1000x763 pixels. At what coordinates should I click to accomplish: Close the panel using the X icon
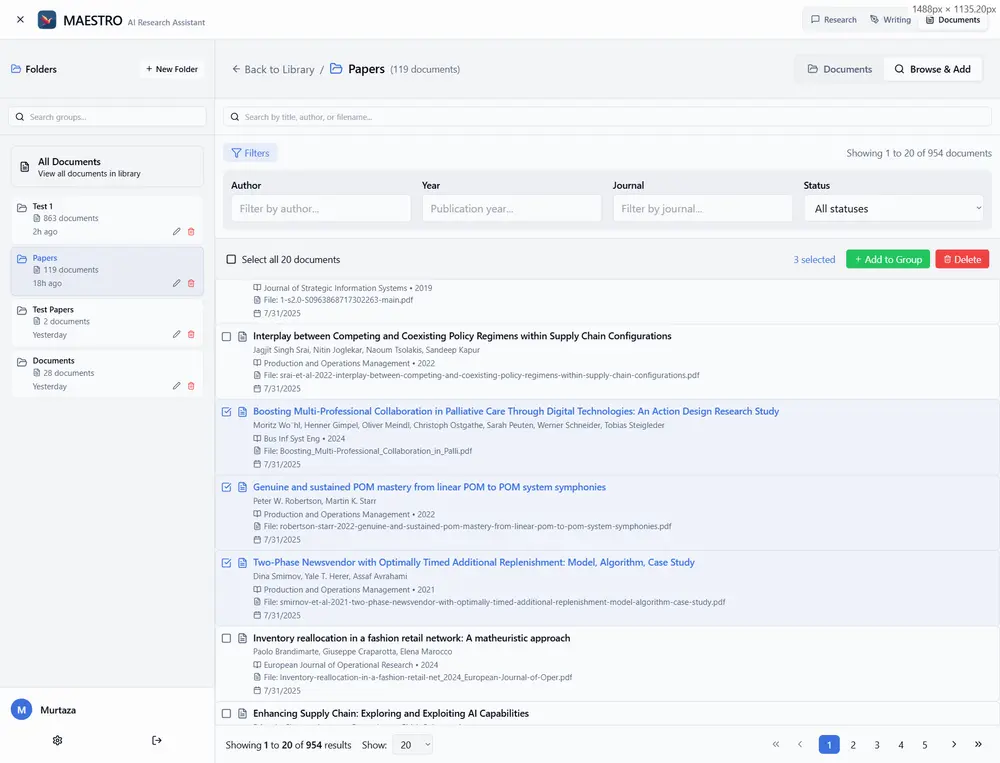20,19
